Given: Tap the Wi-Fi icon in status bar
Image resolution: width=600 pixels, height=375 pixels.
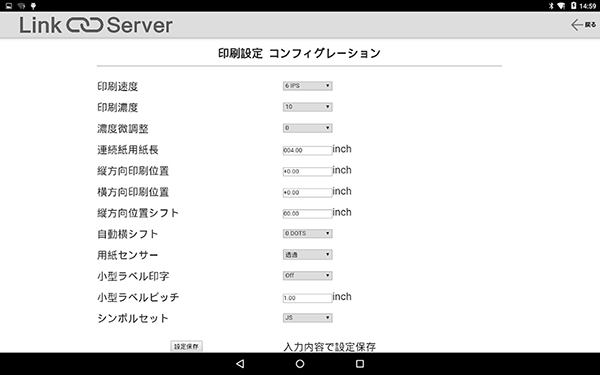Looking at the screenshot, I should click(x=561, y=6).
